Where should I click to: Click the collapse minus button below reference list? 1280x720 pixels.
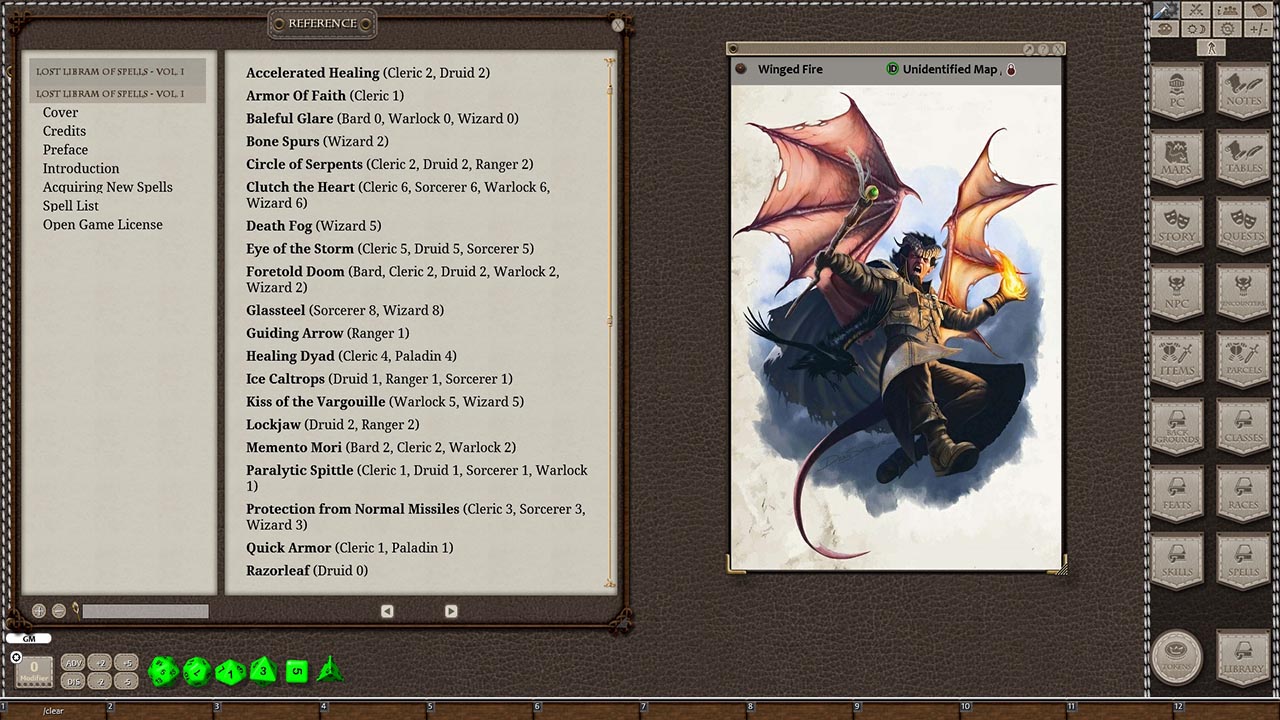pyautogui.click(x=59, y=610)
